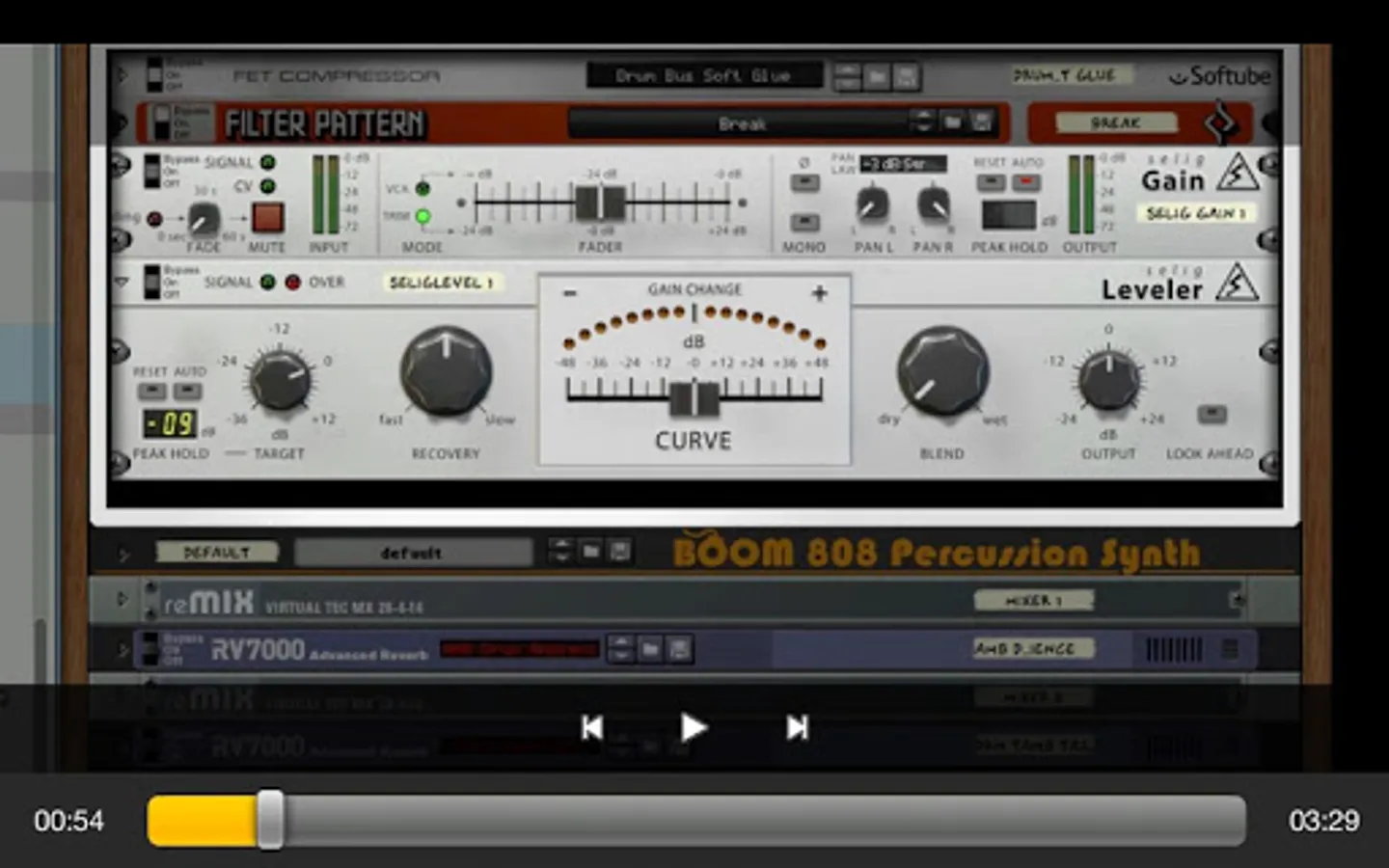Click the Selig Gain fader handle
Image resolution: width=1389 pixels, height=868 pixels.
click(x=600, y=203)
